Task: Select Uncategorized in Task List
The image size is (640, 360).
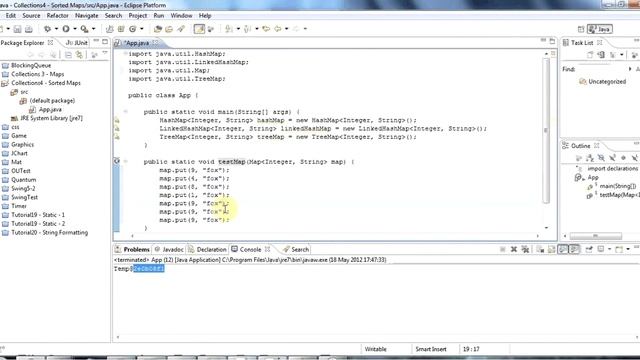Action: click(602, 82)
